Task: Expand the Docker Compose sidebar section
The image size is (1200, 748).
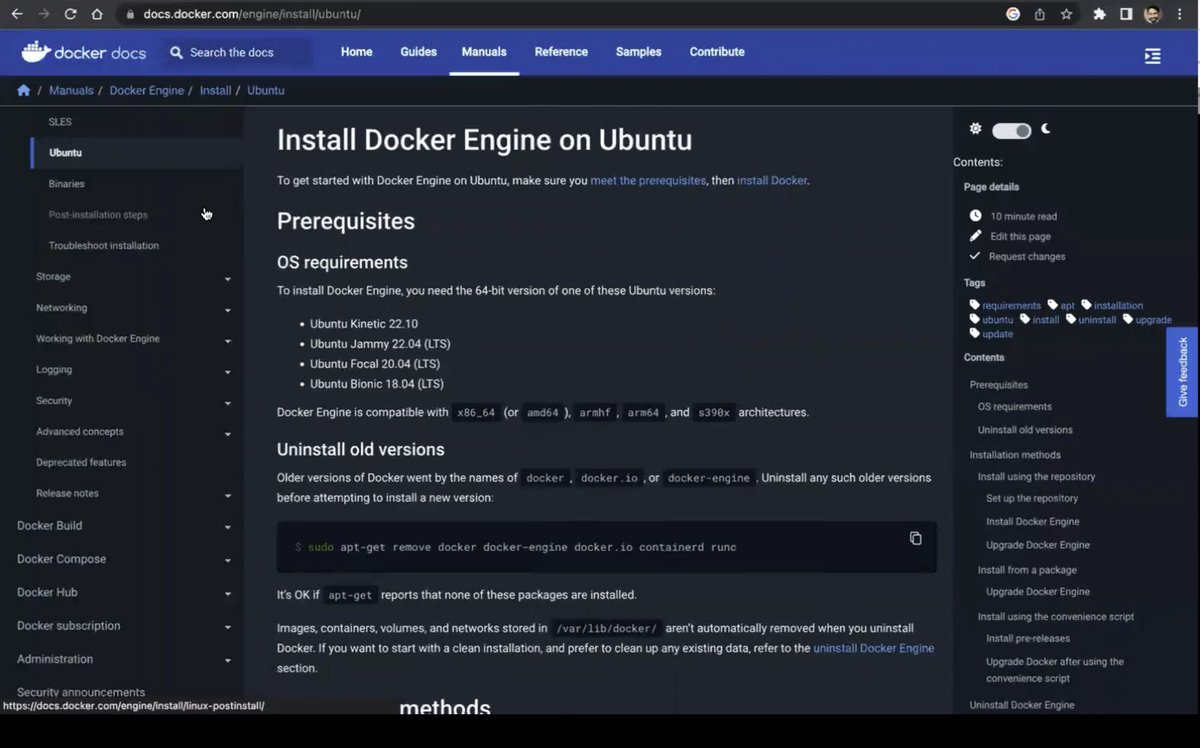Action: point(228,559)
